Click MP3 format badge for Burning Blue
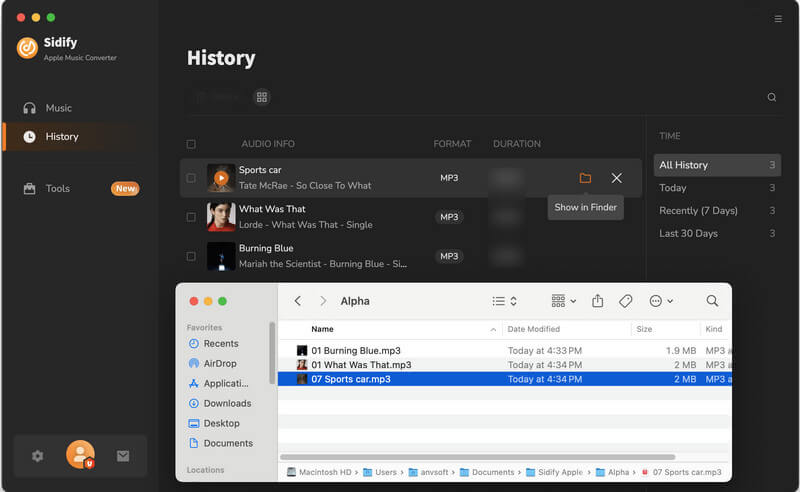The height and width of the screenshot is (492, 800). pos(449,256)
